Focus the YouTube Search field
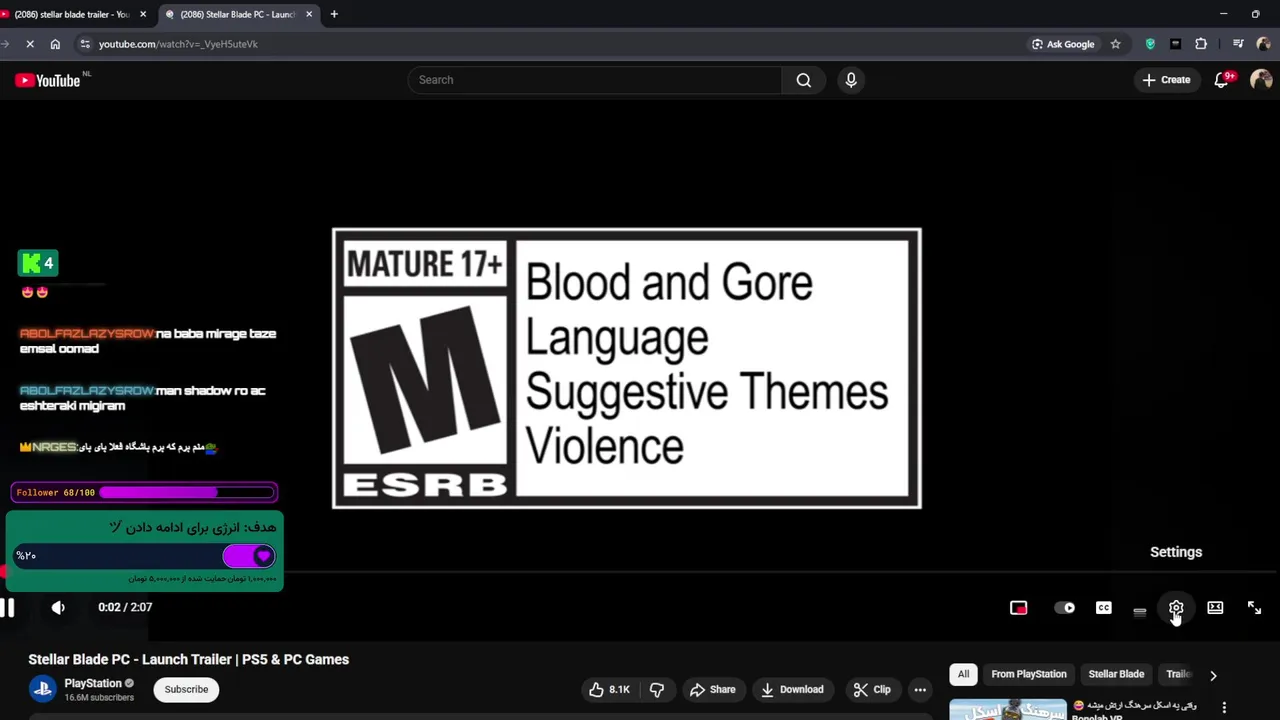Screen dimensions: 1280x720 point(595,80)
